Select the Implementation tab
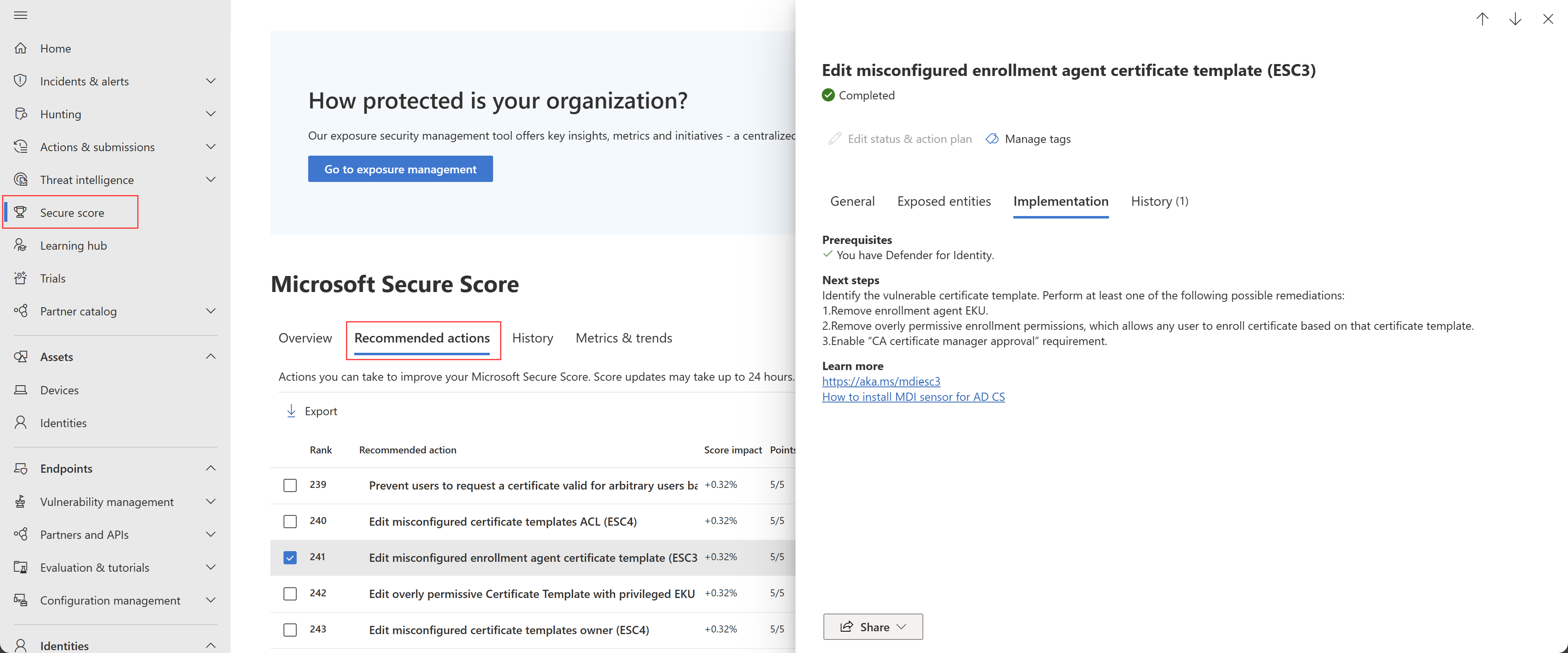Viewport: 1568px width, 653px height. (x=1061, y=201)
